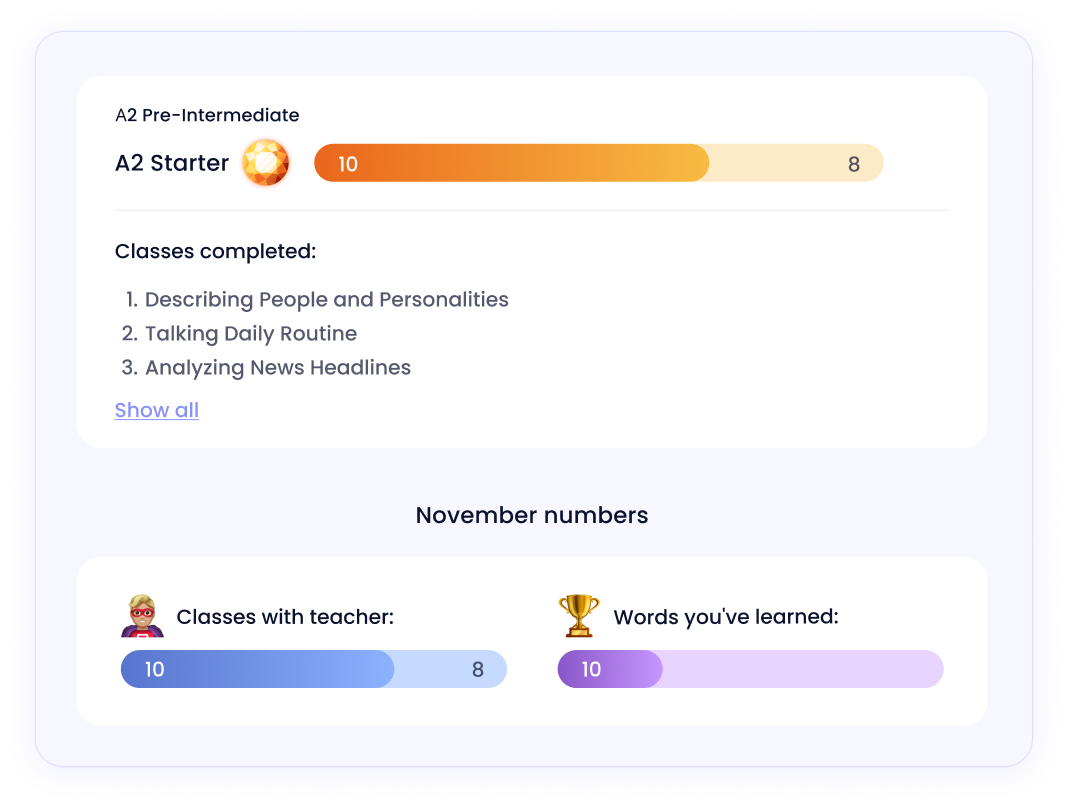This screenshot has height=805, width=1067.
Task: Click the November numbers heading
Action: point(532,515)
